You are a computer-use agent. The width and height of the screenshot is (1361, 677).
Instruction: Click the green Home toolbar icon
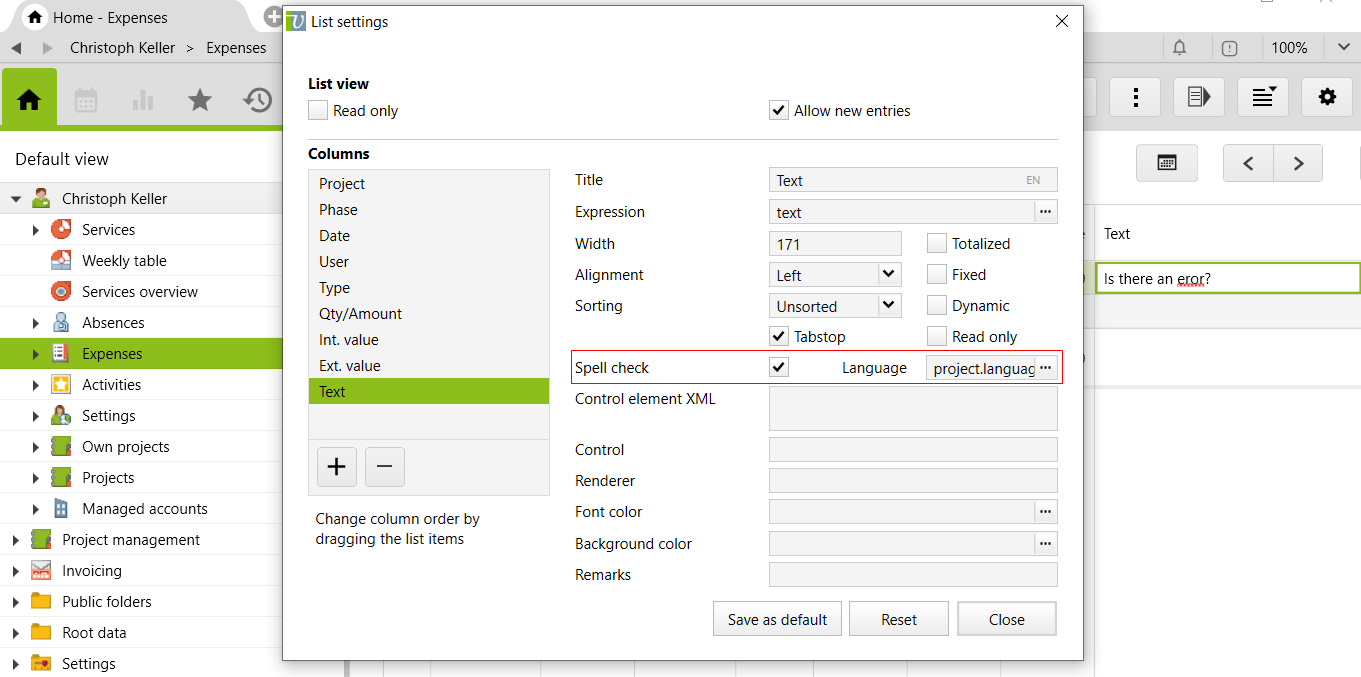(x=29, y=99)
